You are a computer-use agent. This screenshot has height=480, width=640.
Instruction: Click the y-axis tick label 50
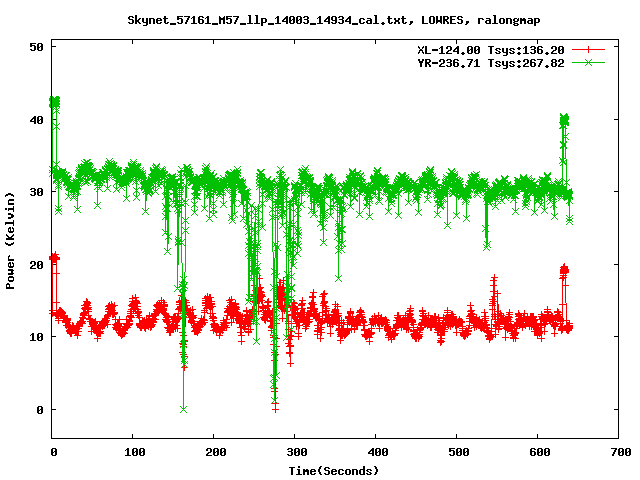coord(36,47)
